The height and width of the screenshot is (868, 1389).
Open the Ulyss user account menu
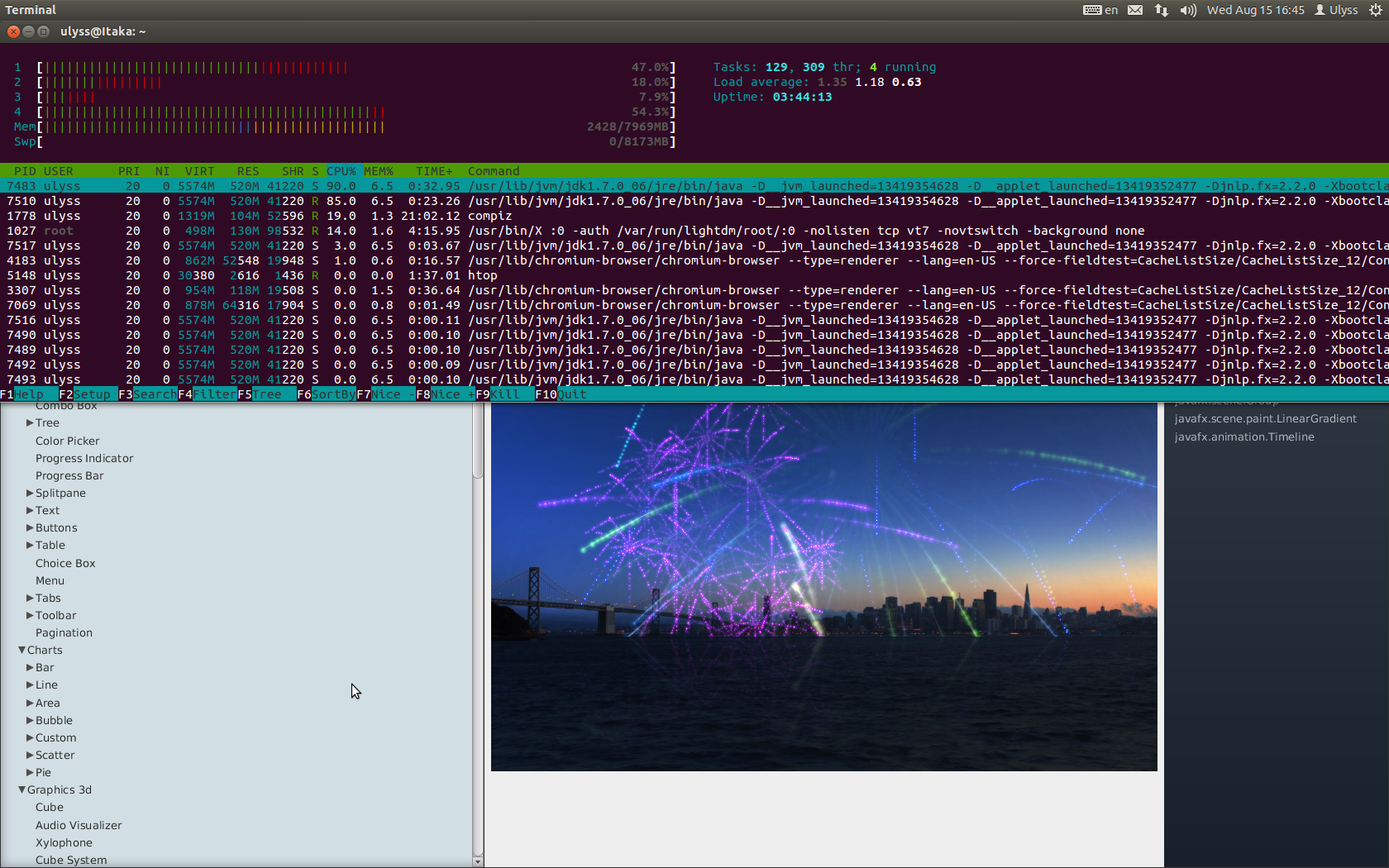[x=1336, y=10]
